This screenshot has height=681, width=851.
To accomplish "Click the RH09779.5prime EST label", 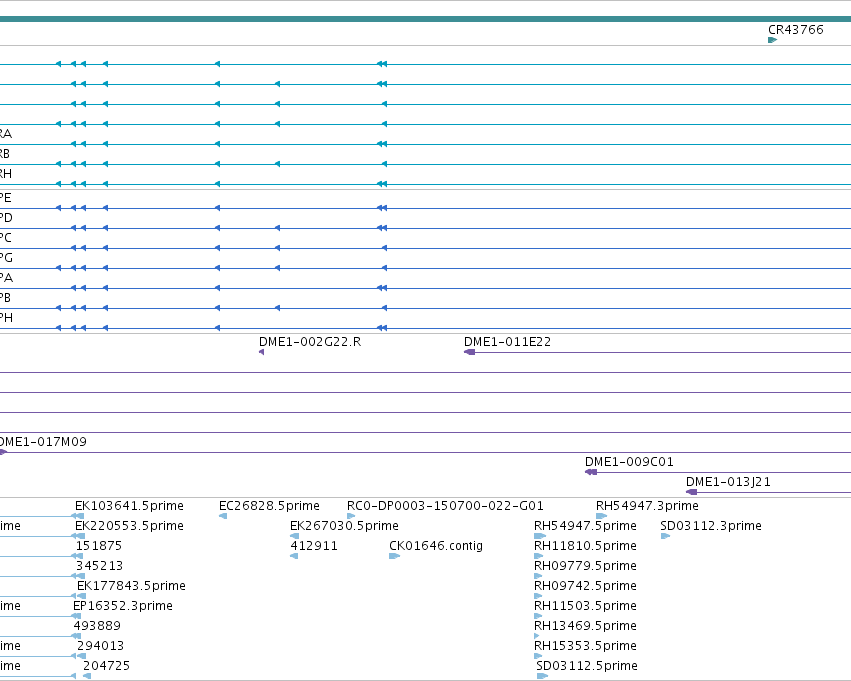I will coord(585,566).
